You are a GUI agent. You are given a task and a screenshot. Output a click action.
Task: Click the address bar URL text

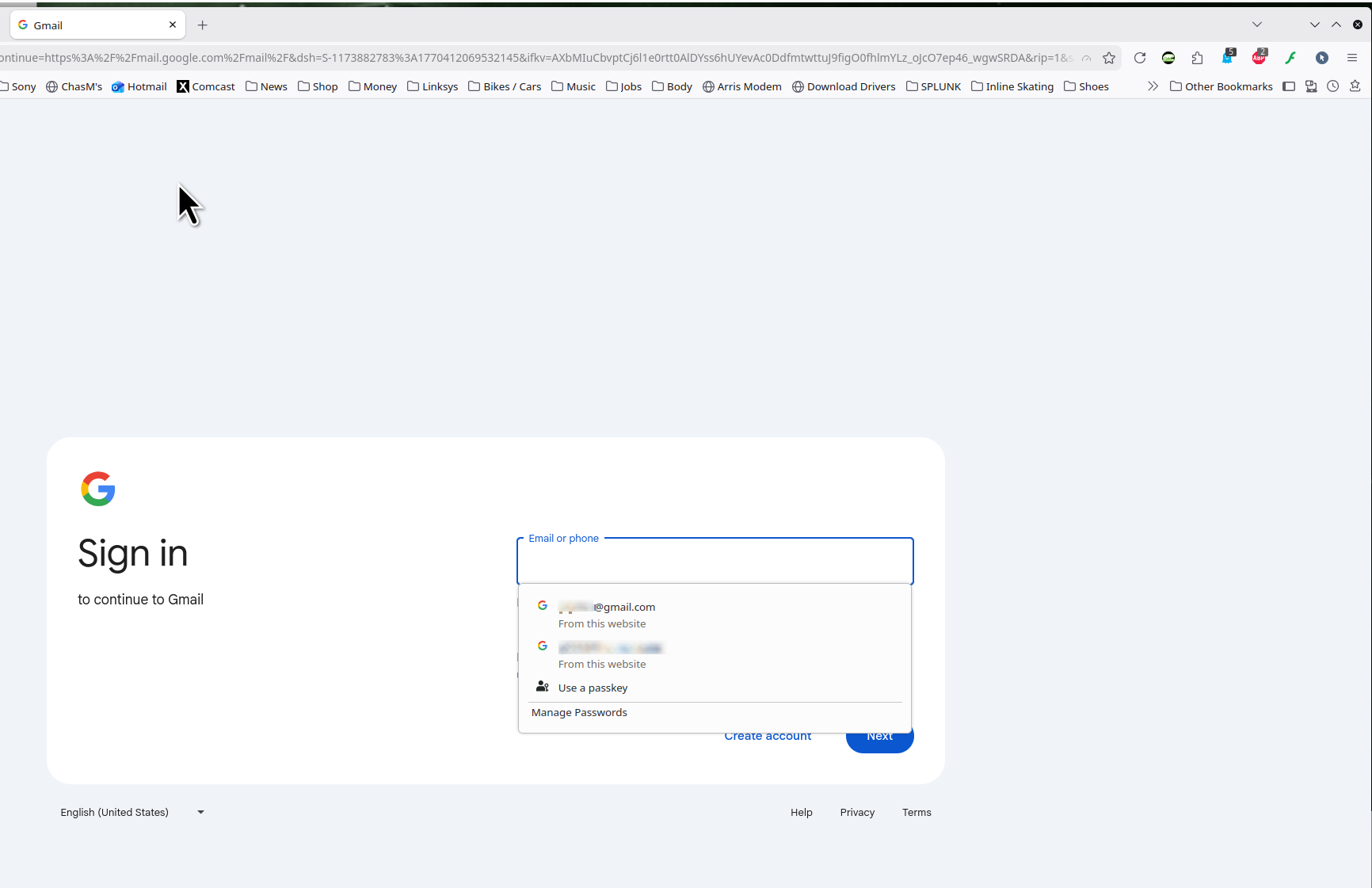pyautogui.click(x=535, y=58)
